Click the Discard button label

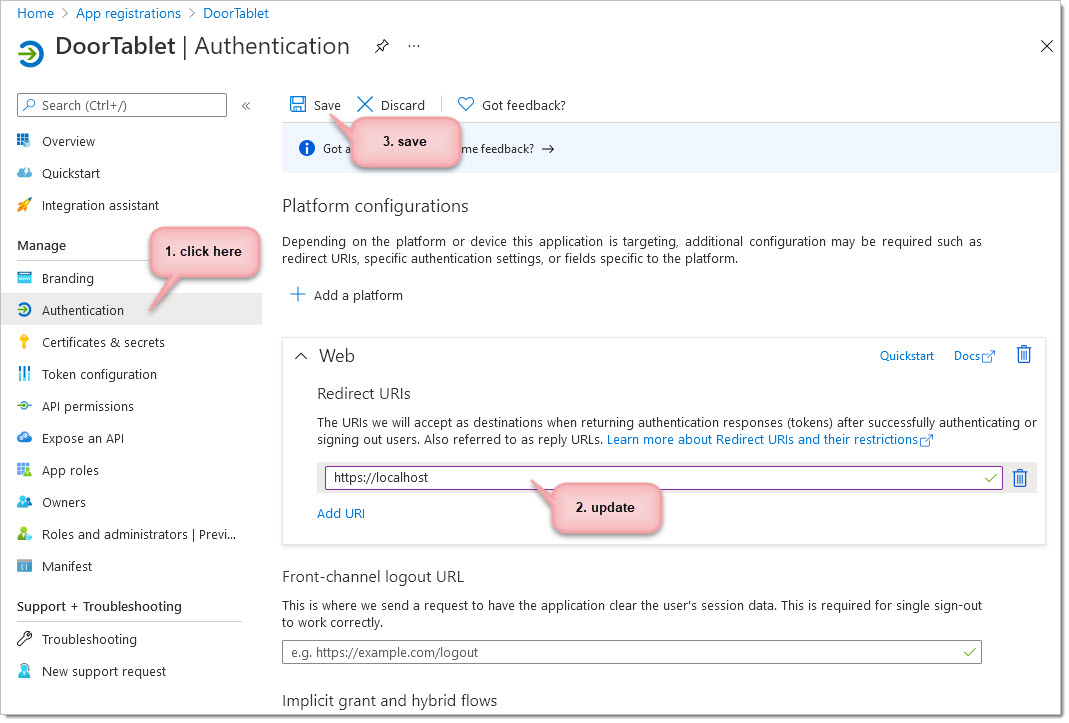point(402,106)
